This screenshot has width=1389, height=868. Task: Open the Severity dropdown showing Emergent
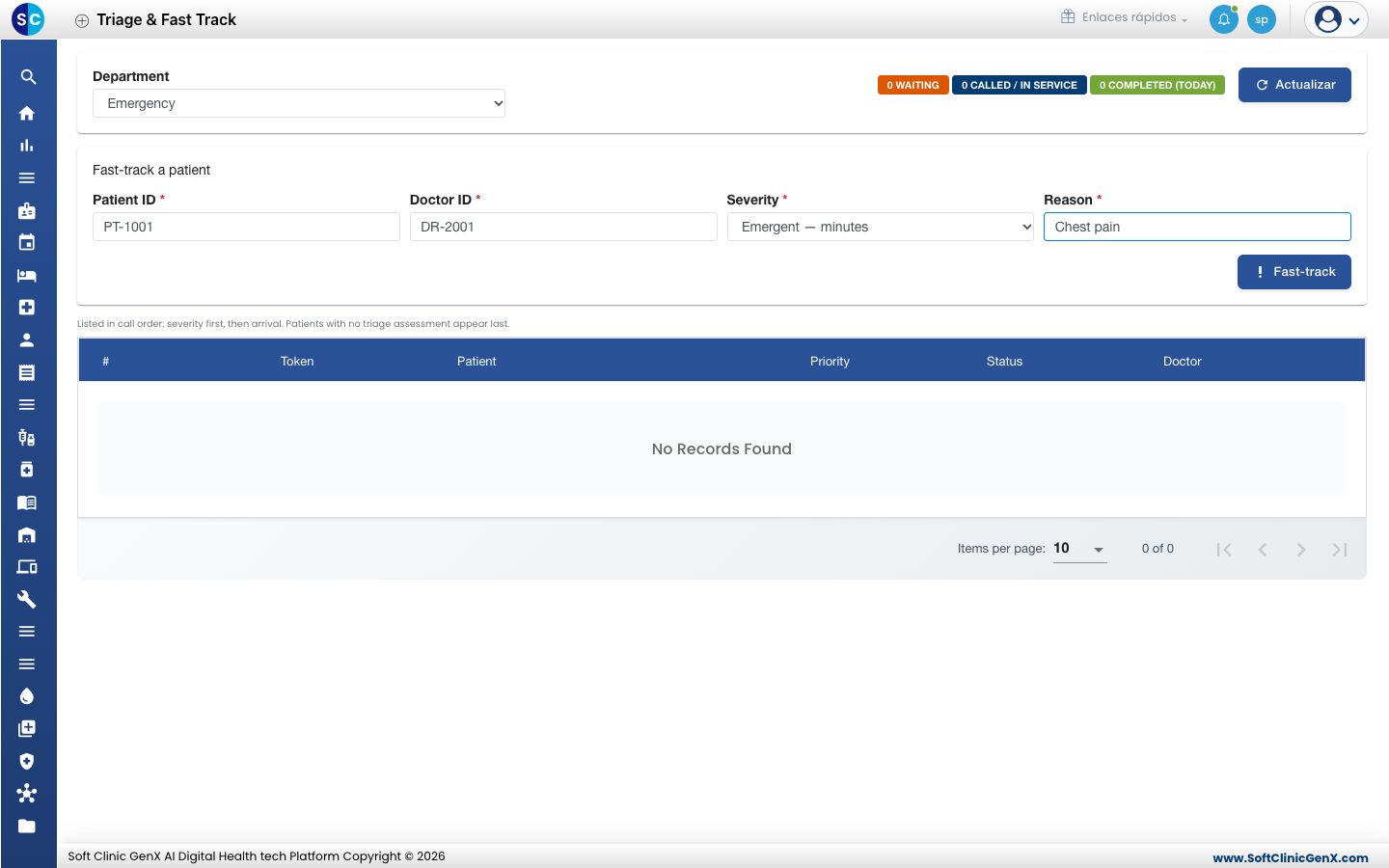(881, 227)
